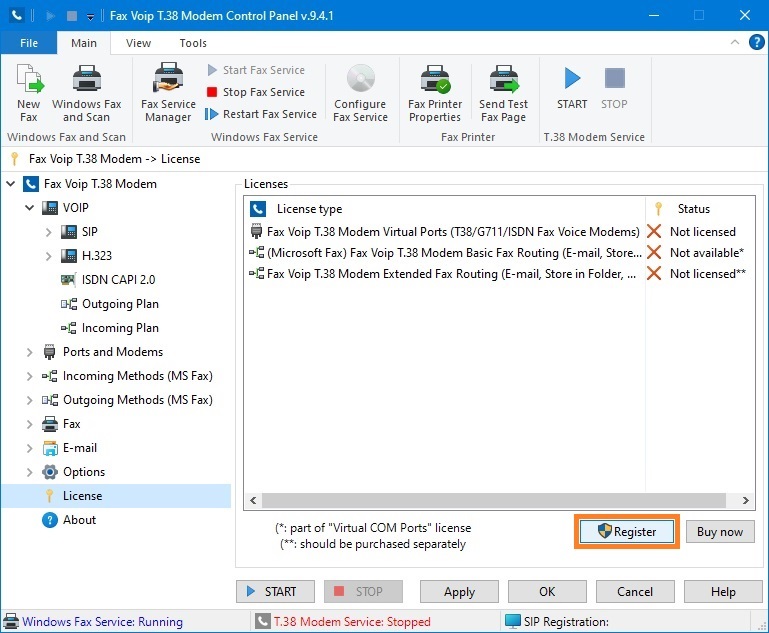Collapse the ribbon with the chevron
This screenshot has height=633, width=769.
click(735, 42)
